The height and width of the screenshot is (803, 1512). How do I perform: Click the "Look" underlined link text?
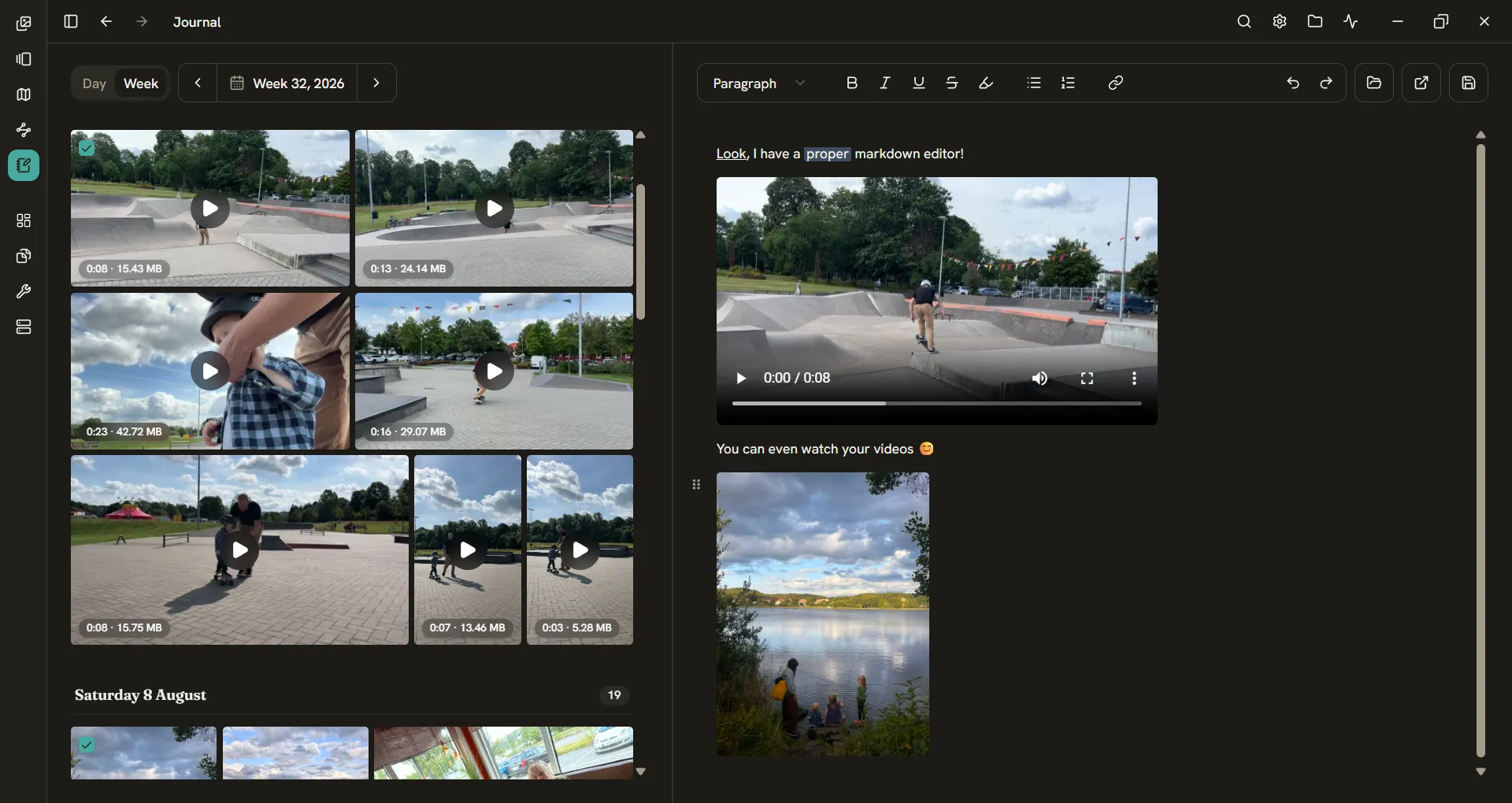[x=731, y=154]
